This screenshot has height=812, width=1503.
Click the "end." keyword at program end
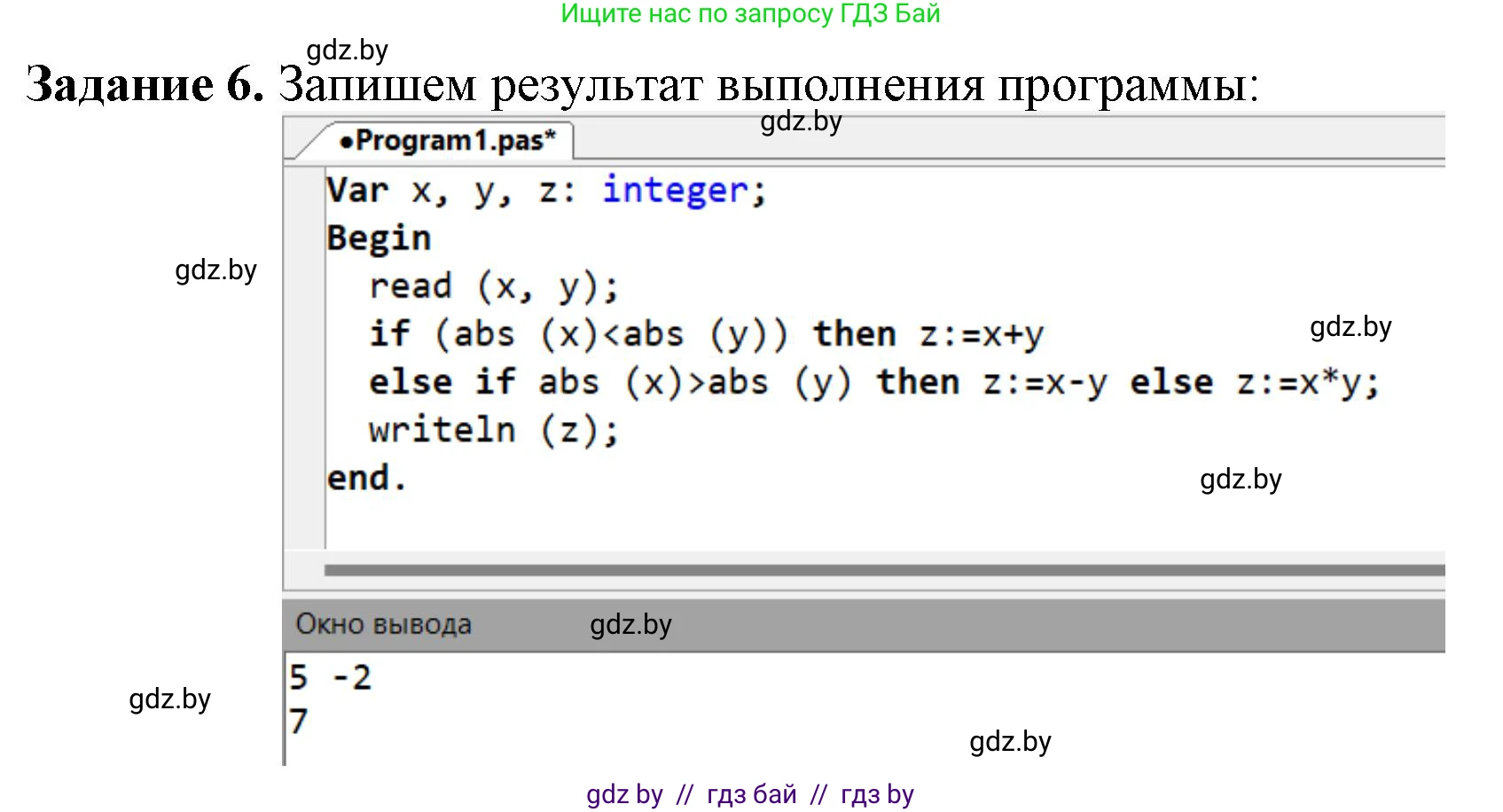[x=366, y=478]
